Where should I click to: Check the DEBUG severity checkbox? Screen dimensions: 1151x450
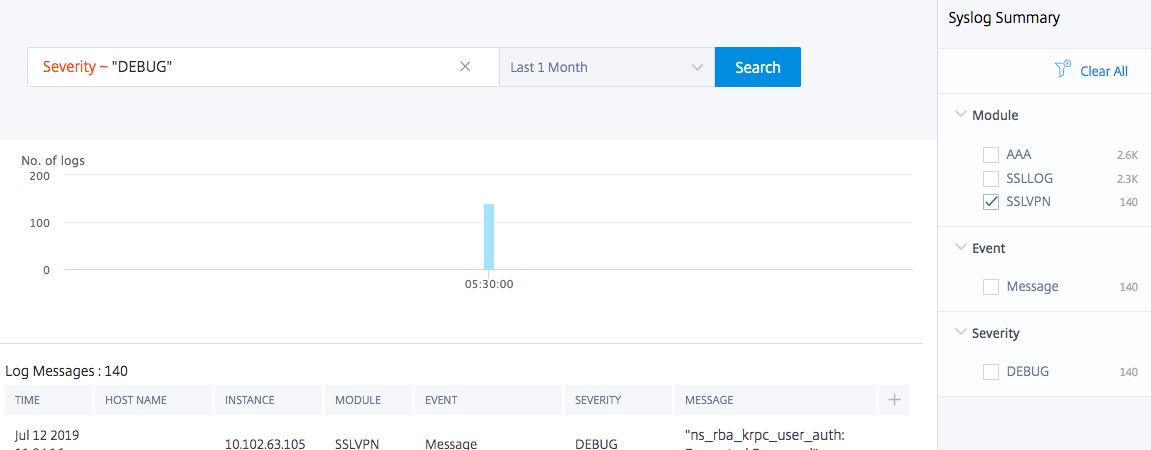(991, 372)
